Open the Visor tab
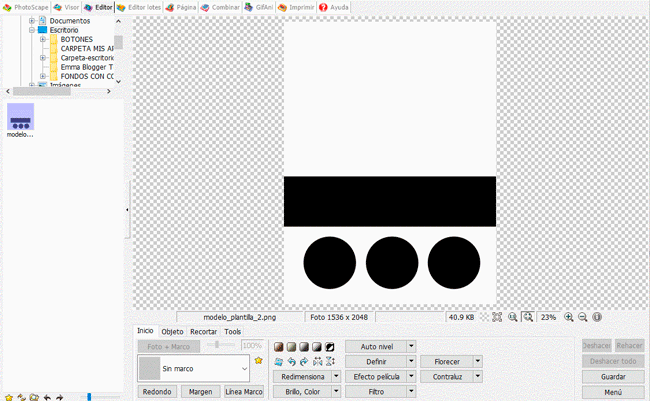650x401 pixels. (x=66, y=7)
